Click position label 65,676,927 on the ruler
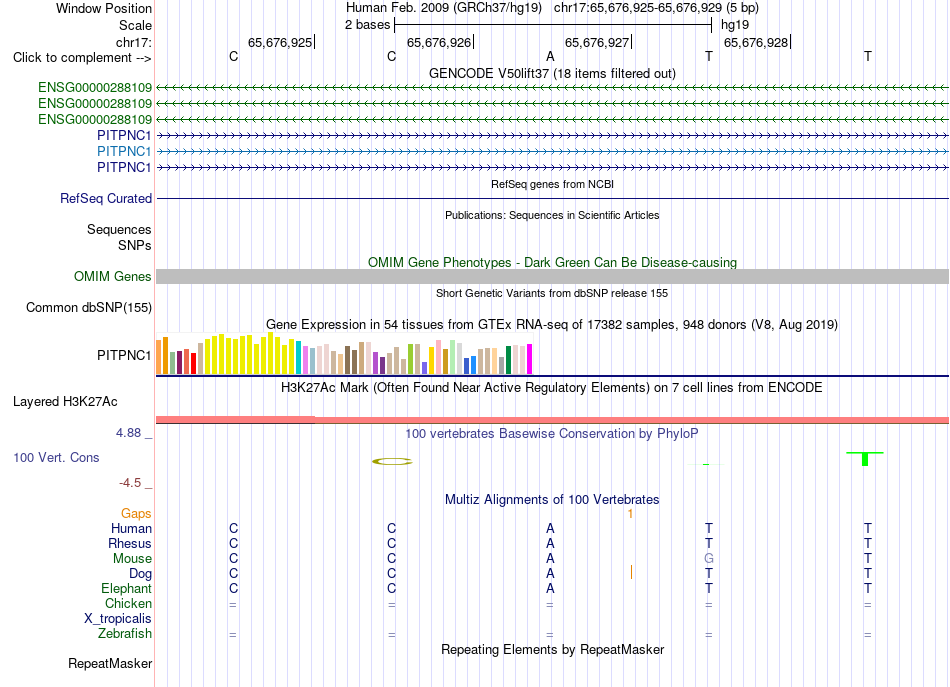Screen dimensions: 950x687 coord(597,42)
